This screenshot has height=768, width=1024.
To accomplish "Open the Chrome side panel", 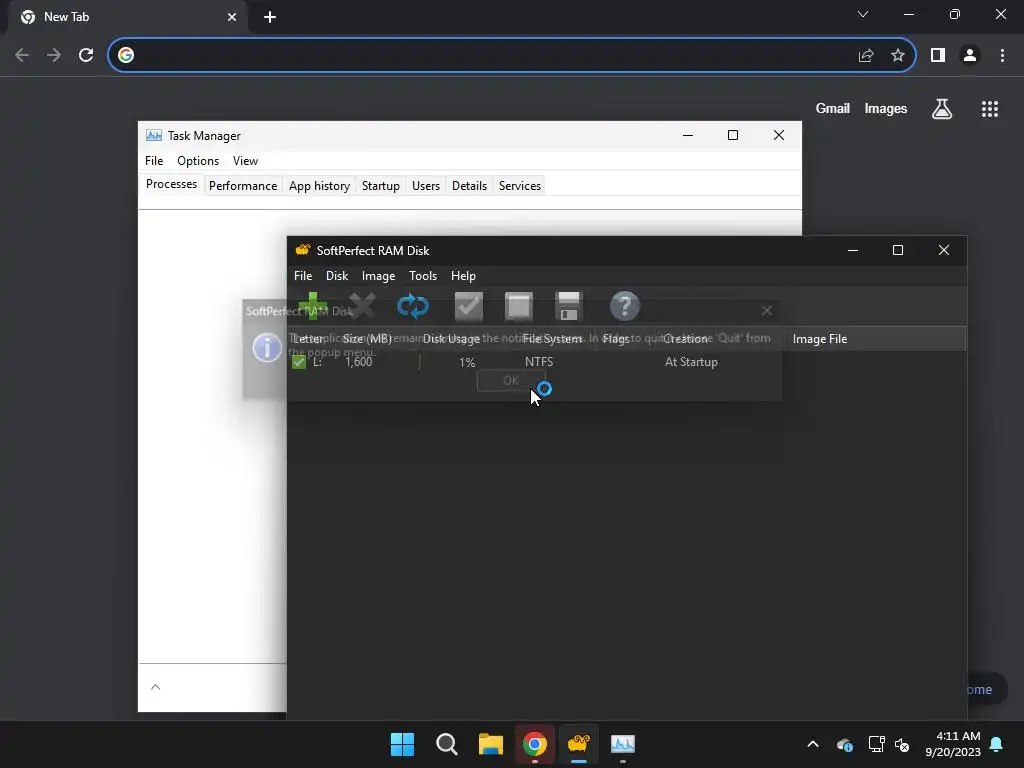I will point(938,55).
